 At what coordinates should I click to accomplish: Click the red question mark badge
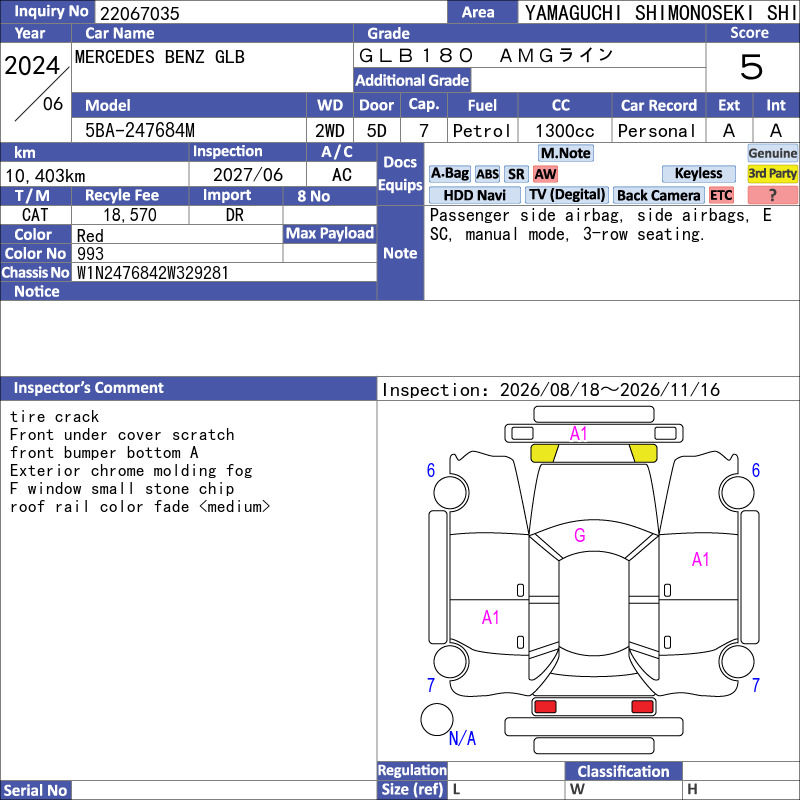772,195
